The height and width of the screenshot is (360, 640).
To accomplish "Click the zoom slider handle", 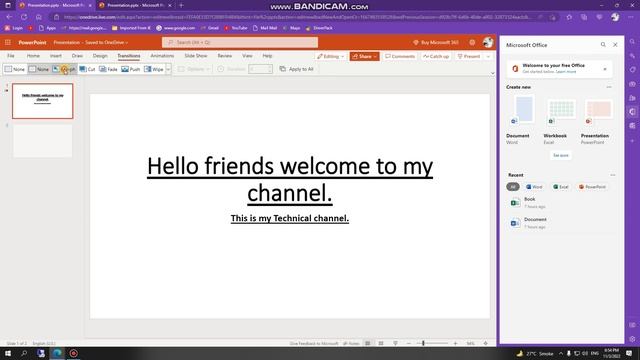I will [423, 343].
